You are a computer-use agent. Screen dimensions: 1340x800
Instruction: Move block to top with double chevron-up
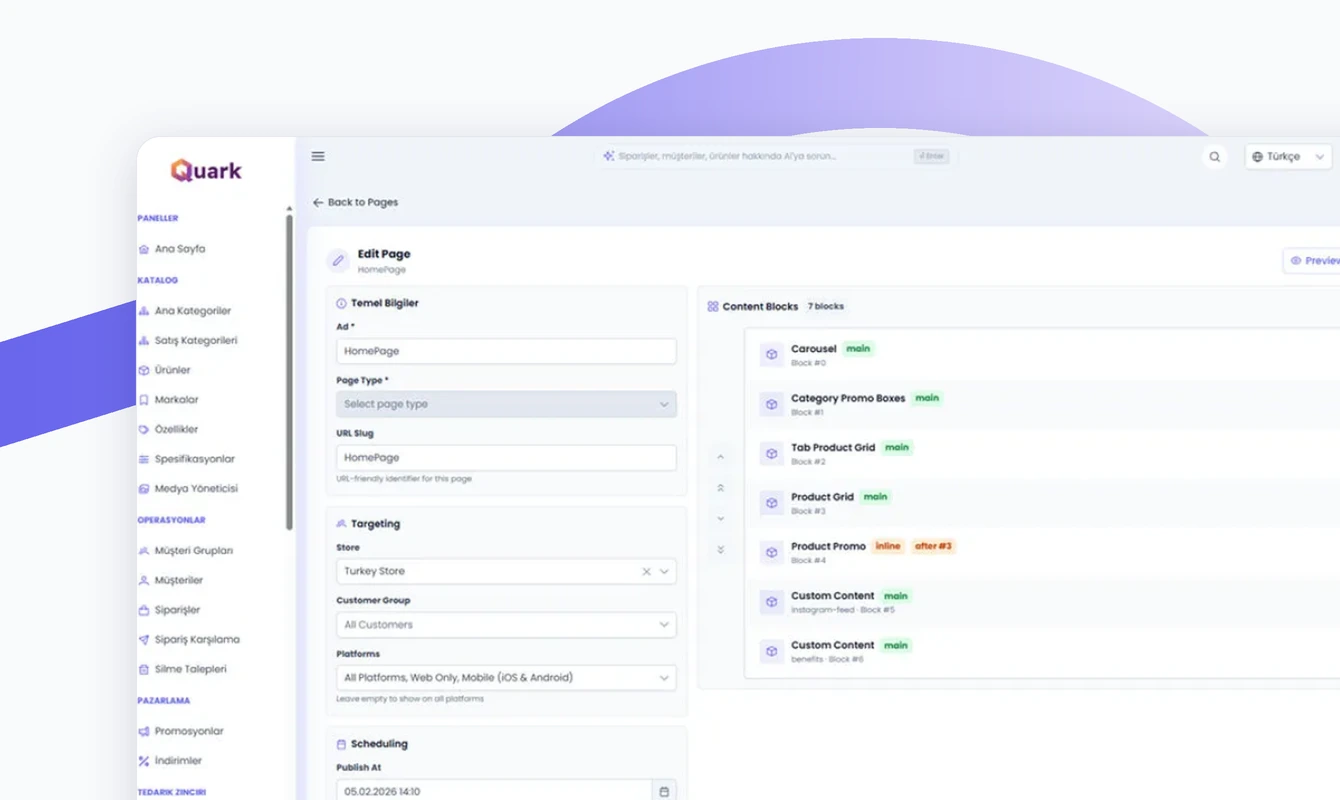[720, 488]
